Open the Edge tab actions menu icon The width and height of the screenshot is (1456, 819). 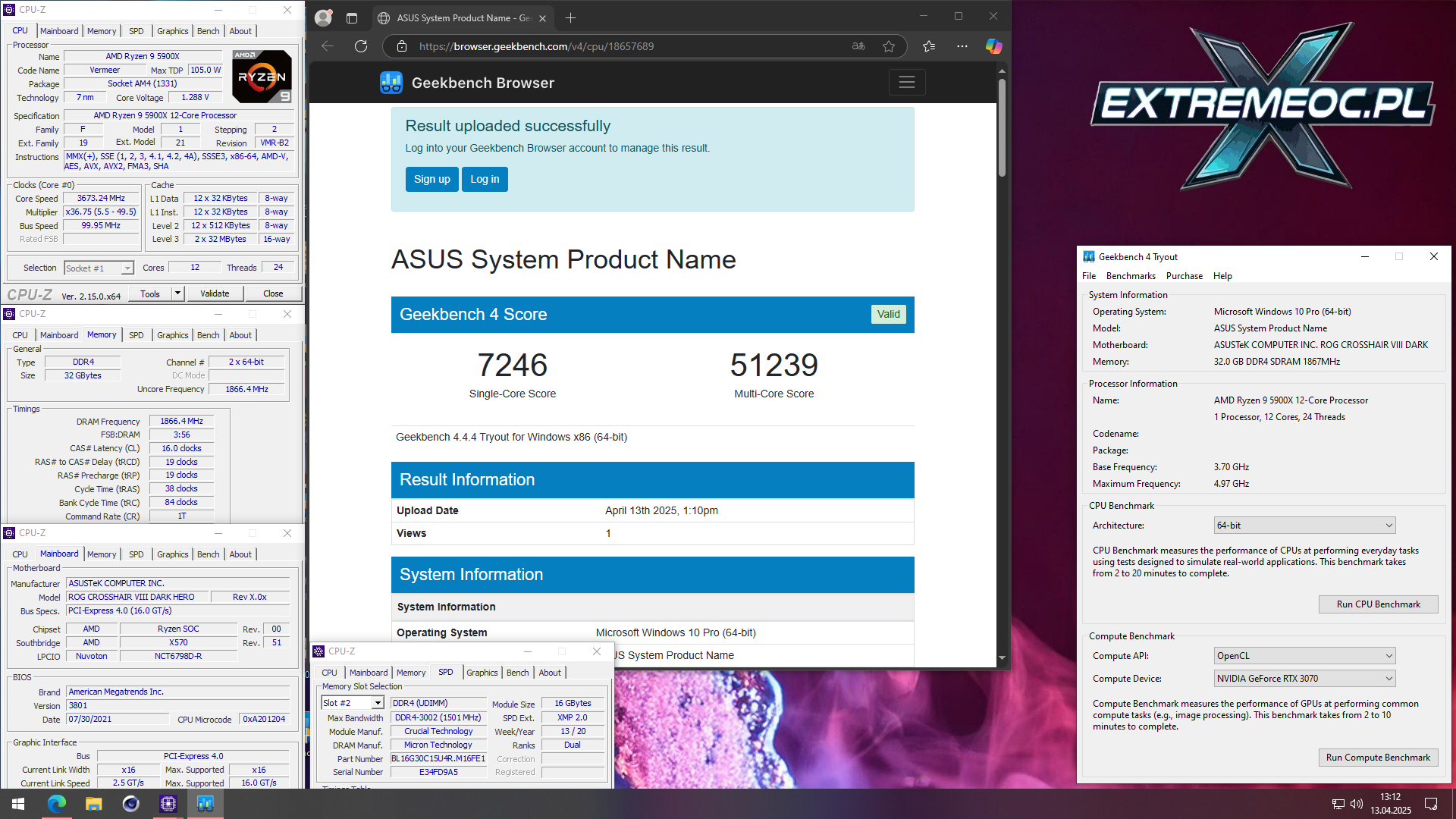point(352,17)
